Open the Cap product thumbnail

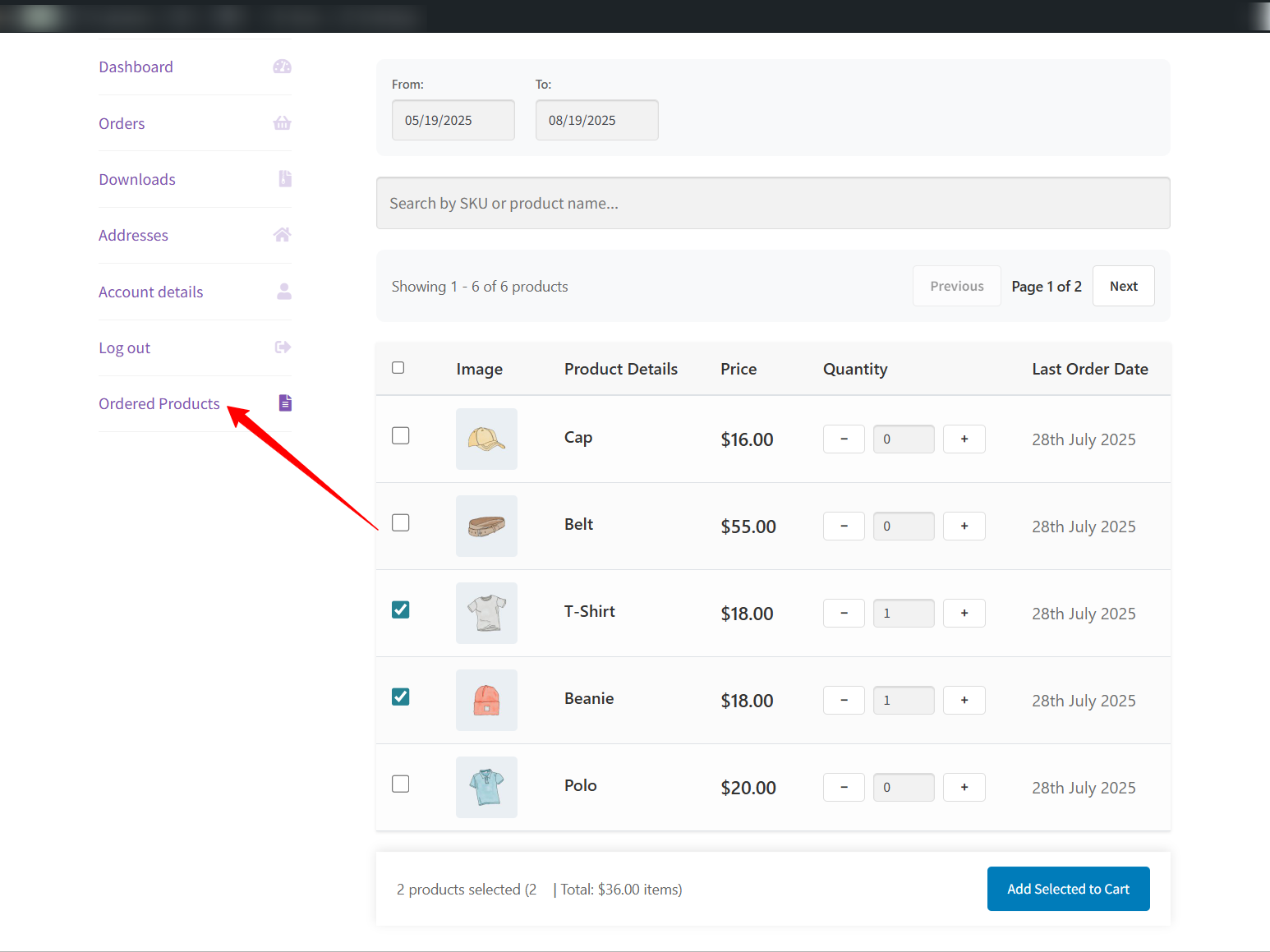click(x=486, y=439)
